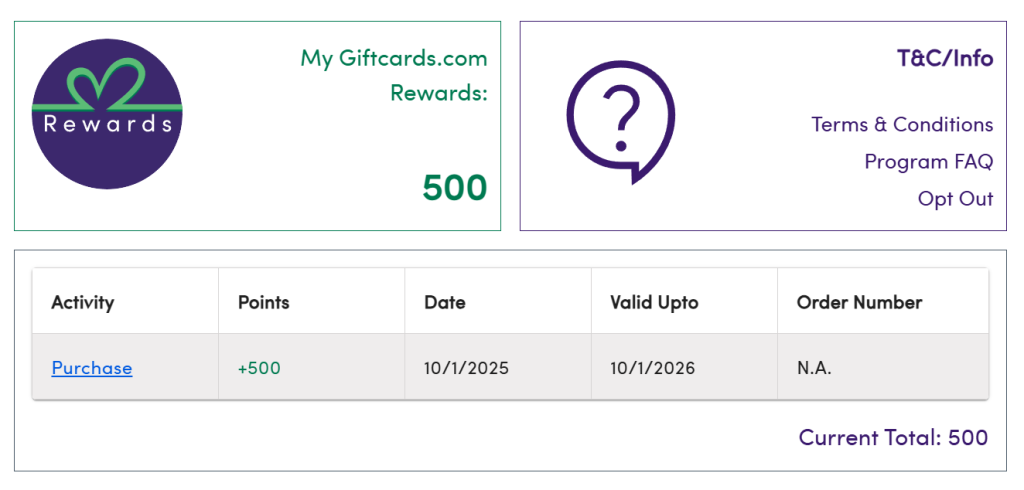Click the N.A. order number cell
Image resolution: width=1024 pixels, height=490 pixels.
point(814,368)
